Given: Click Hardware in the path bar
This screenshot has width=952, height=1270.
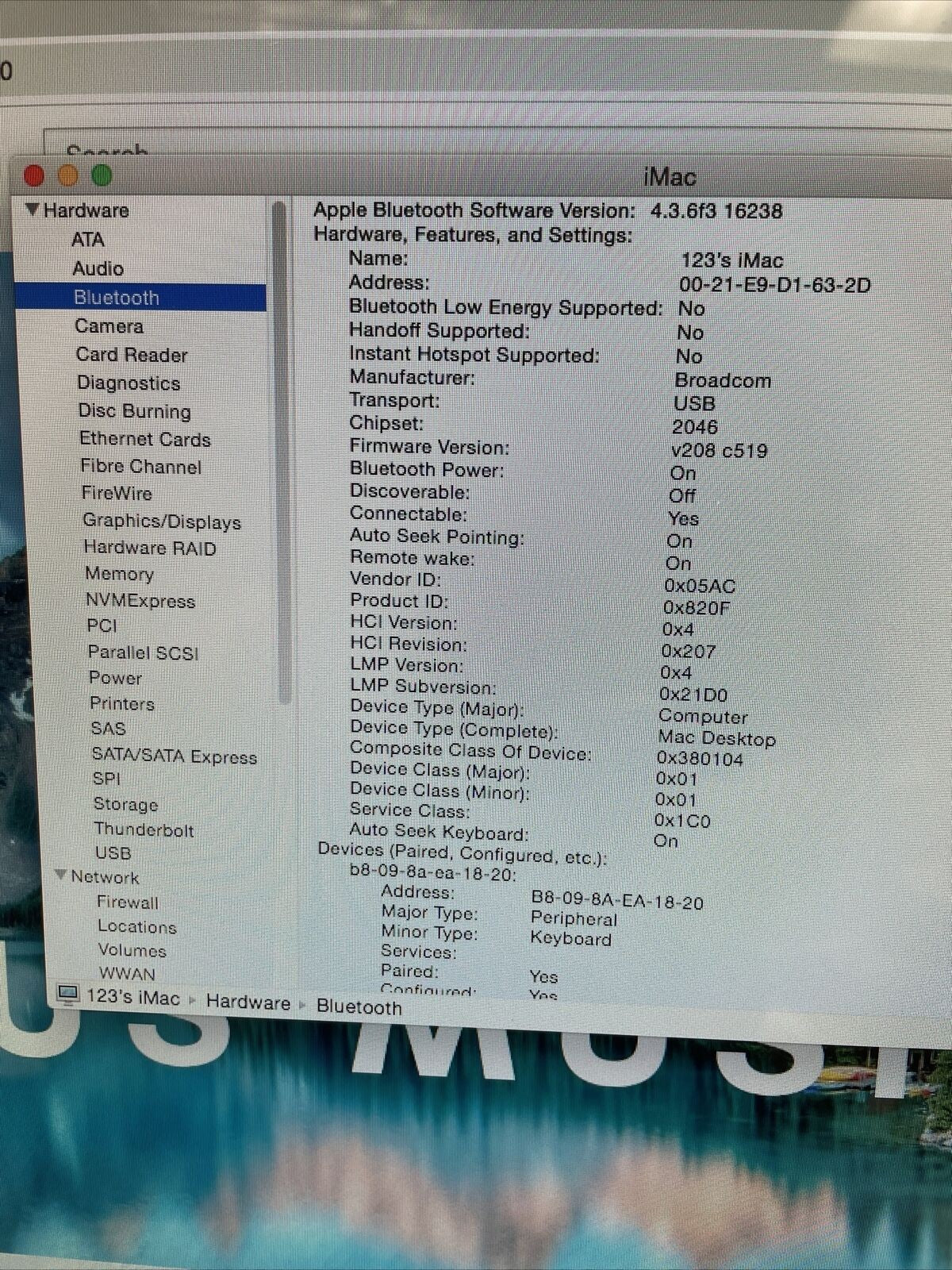Looking at the screenshot, I should tap(248, 1003).
